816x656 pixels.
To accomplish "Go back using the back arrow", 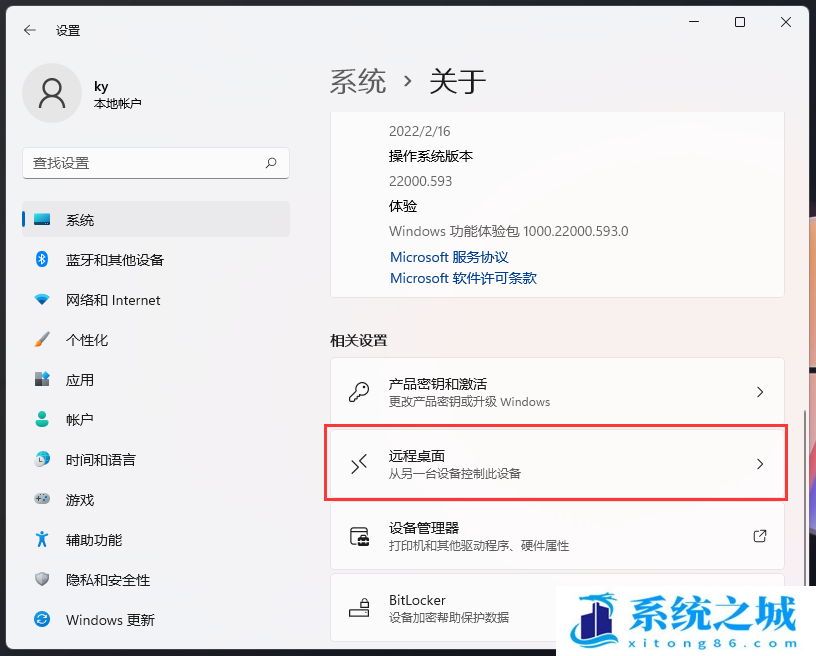I will (30, 30).
